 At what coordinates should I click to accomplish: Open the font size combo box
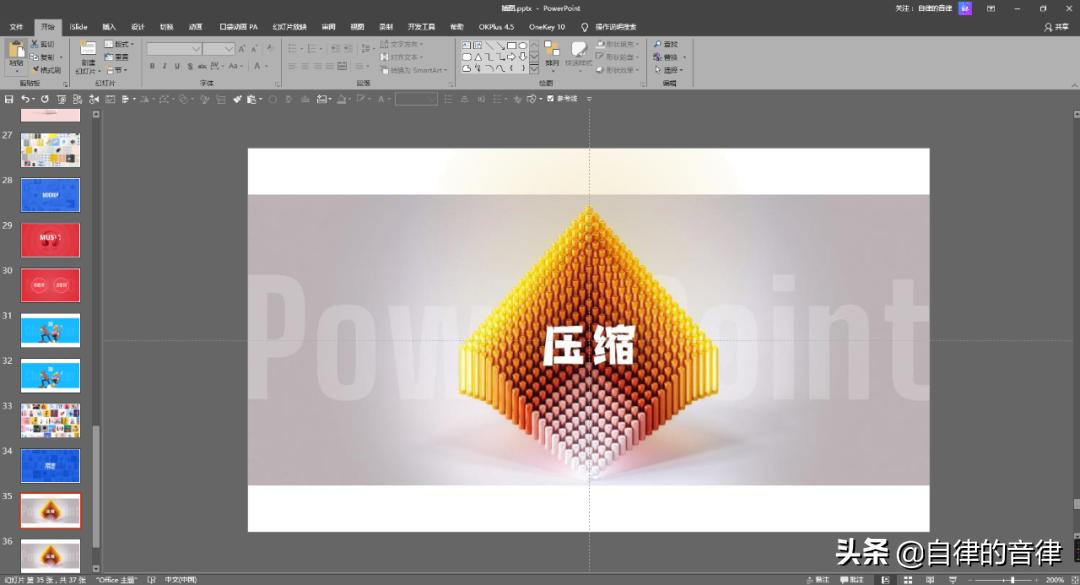tap(219, 49)
